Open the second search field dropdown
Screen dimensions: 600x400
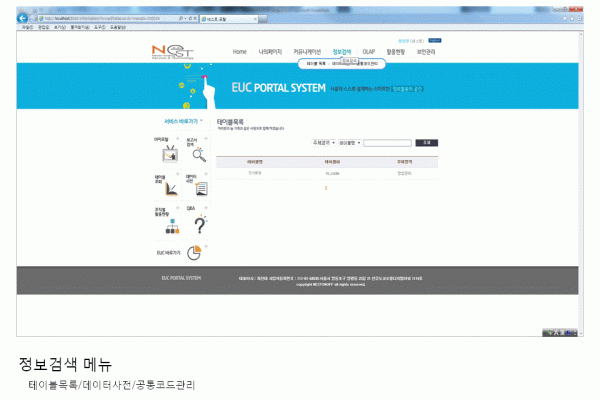pyautogui.click(x=350, y=143)
